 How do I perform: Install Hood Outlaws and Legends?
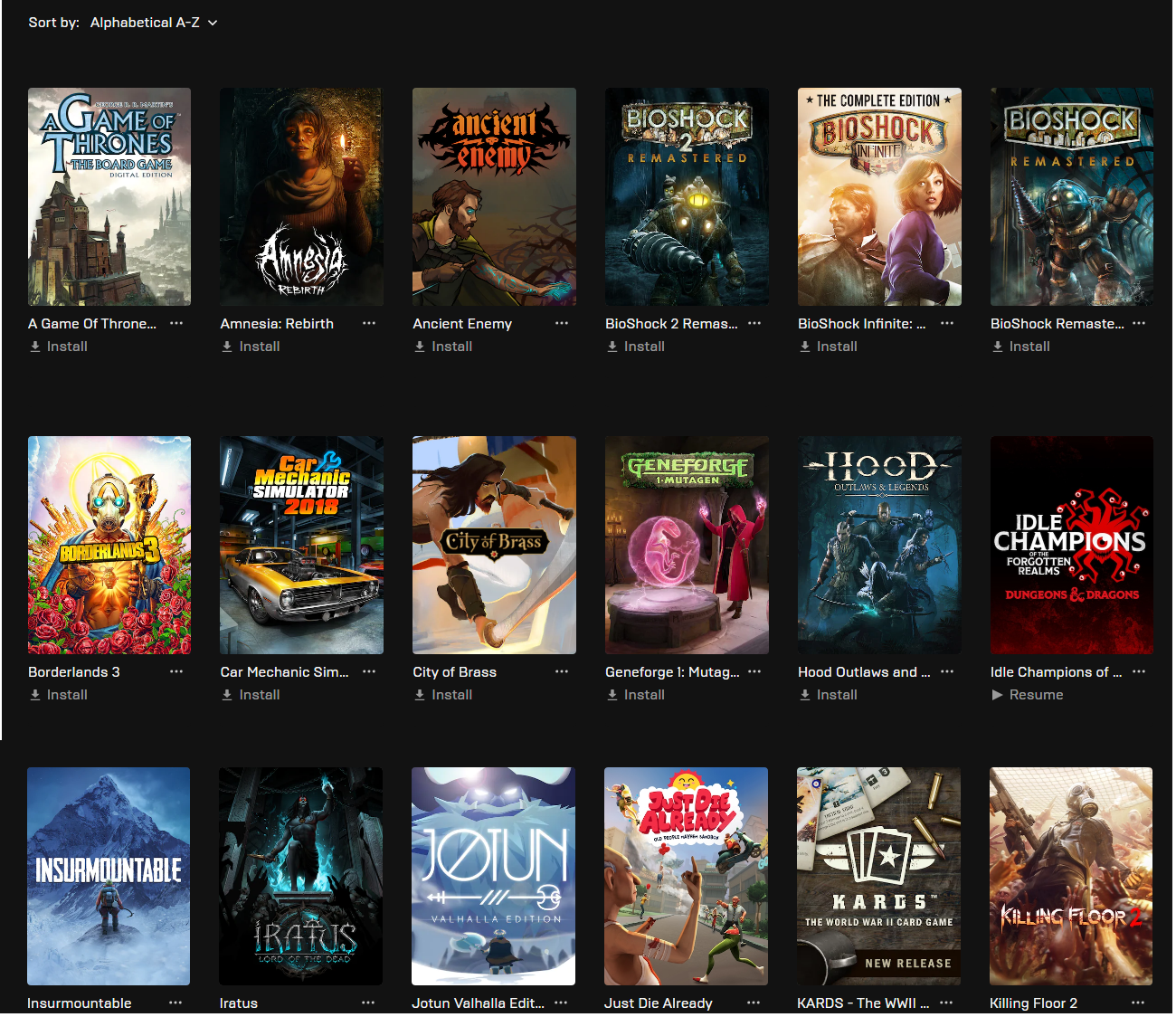point(829,695)
